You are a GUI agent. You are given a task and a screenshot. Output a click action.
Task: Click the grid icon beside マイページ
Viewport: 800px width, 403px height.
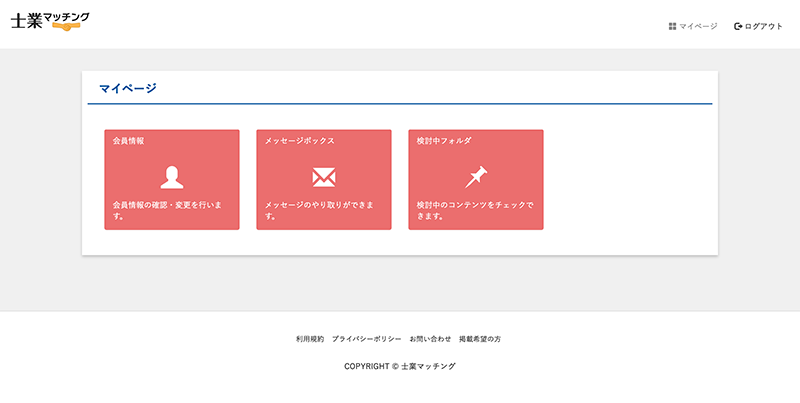click(672, 26)
